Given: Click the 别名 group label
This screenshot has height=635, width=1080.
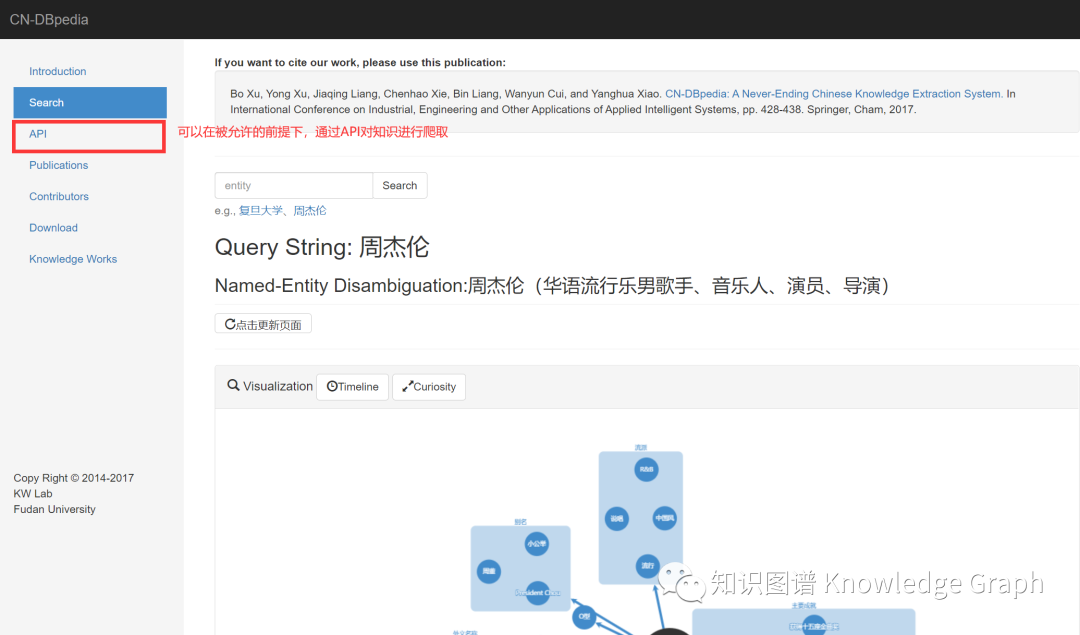Looking at the screenshot, I should pos(521,522).
